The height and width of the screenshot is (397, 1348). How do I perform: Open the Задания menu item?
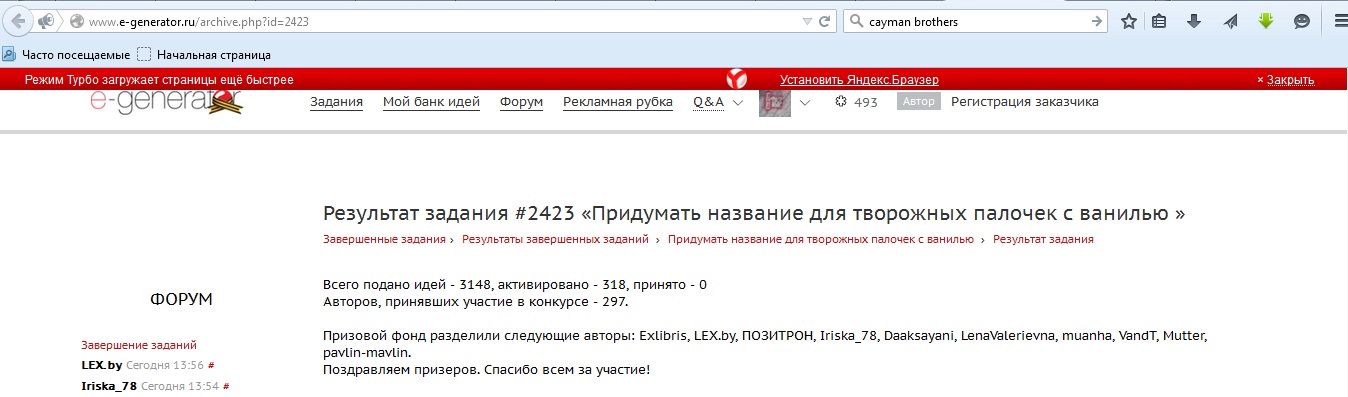[336, 102]
